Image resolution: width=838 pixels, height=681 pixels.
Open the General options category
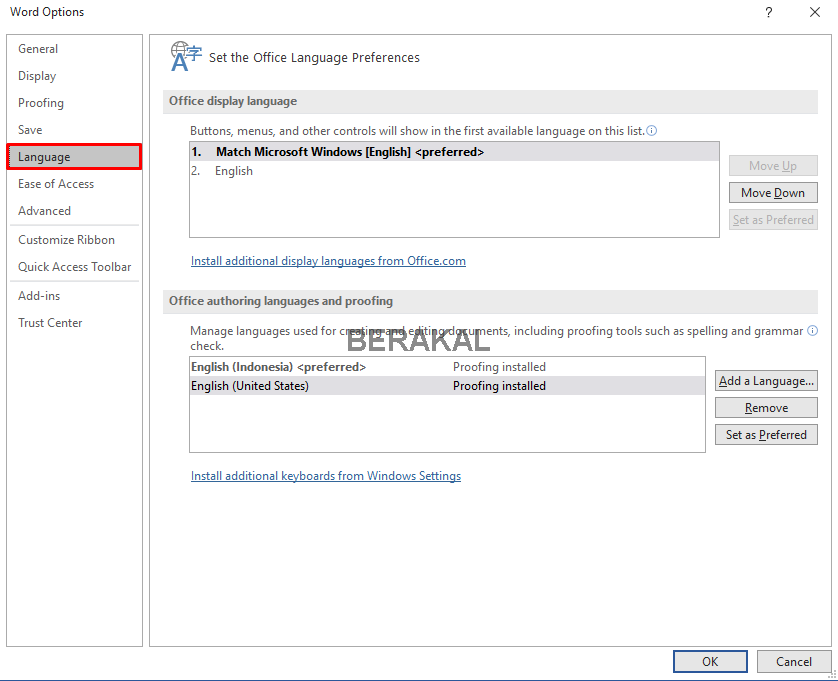[x=74, y=49]
